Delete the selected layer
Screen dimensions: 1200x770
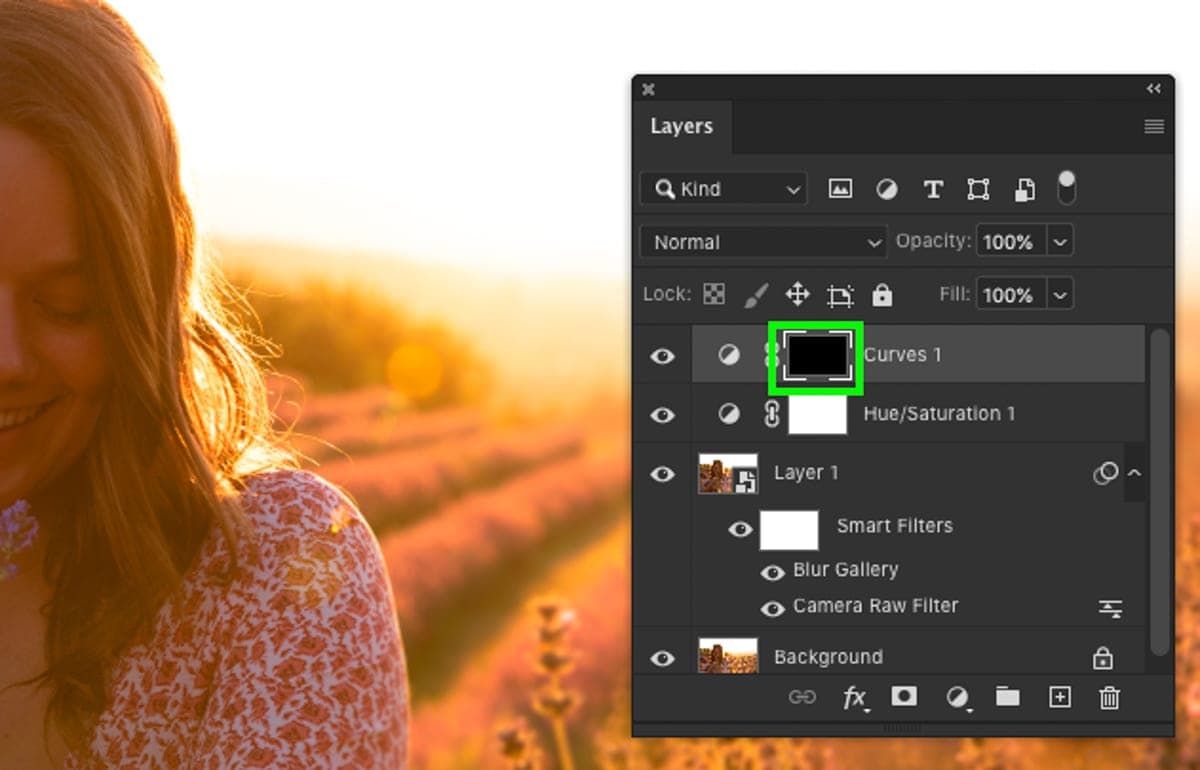pyautogui.click(x=1109, y=697)
